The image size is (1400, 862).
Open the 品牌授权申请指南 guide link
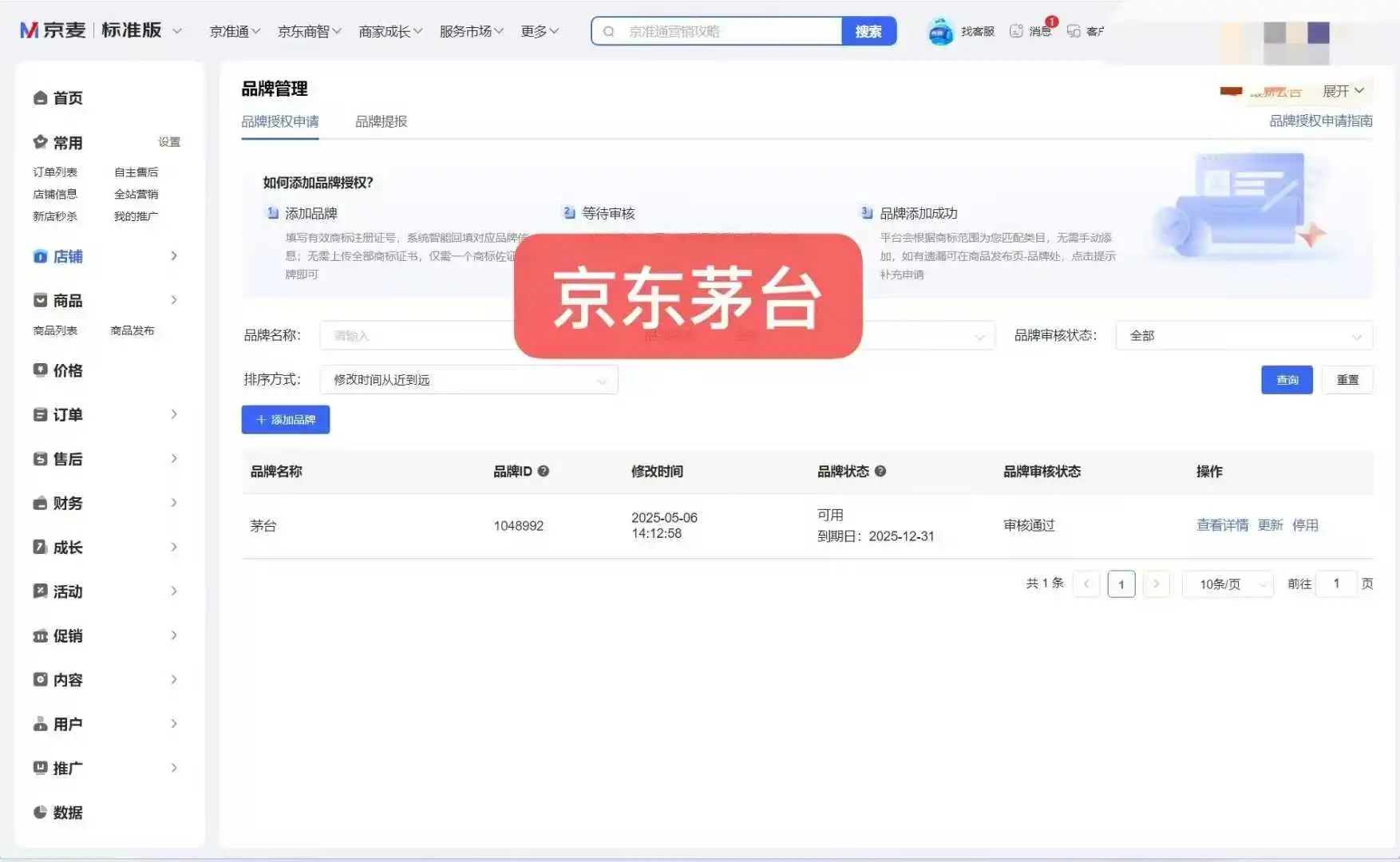tap(1319, 121)
